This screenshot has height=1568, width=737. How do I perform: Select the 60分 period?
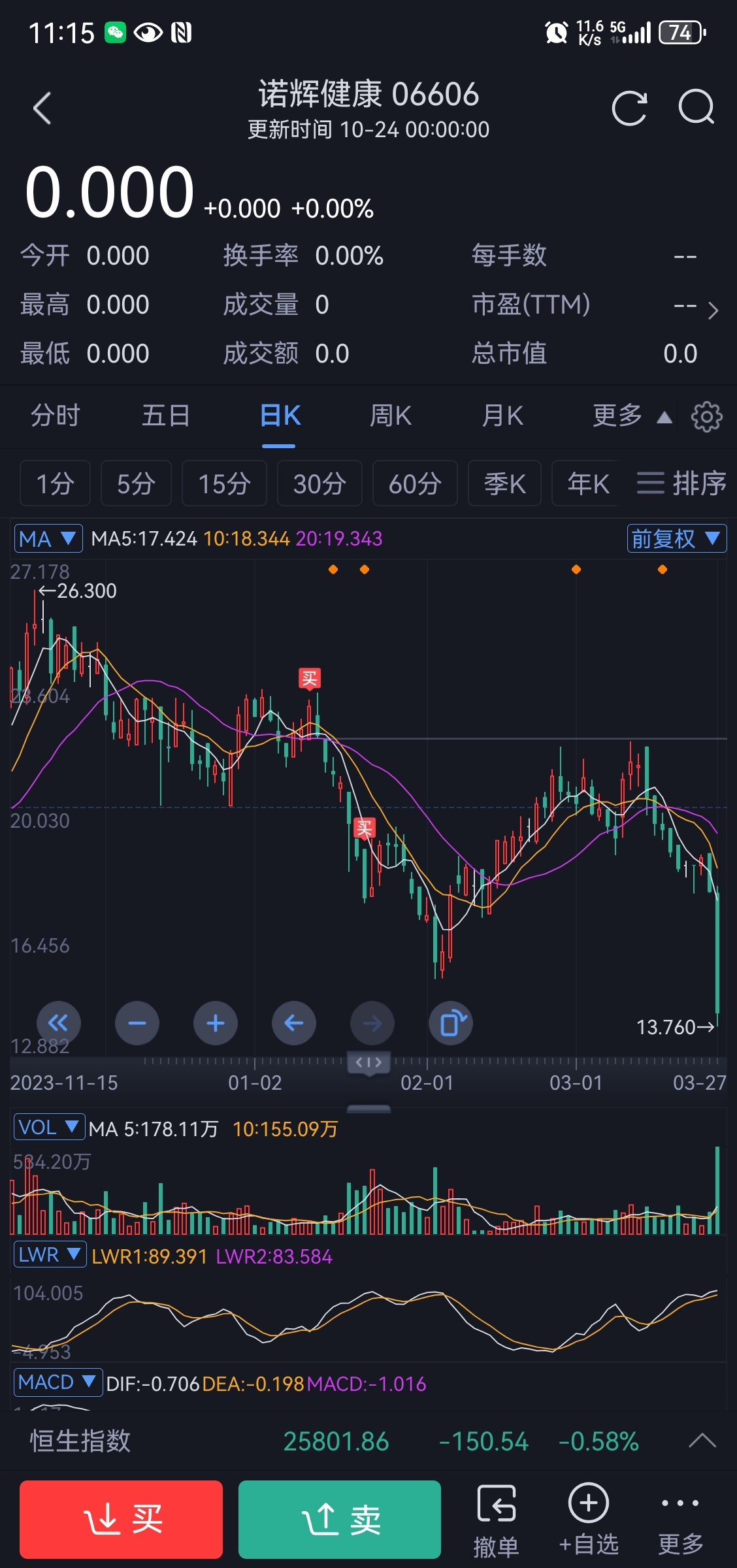415,483
